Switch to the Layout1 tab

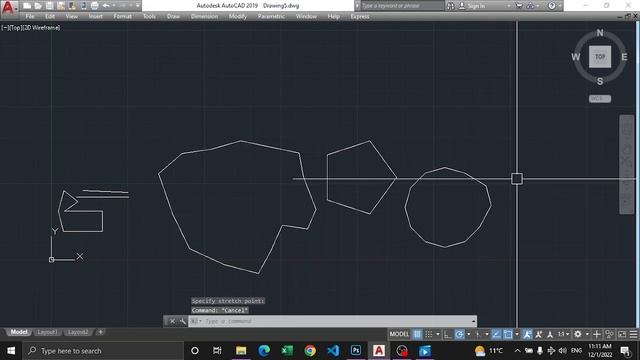tap(47, 332)
